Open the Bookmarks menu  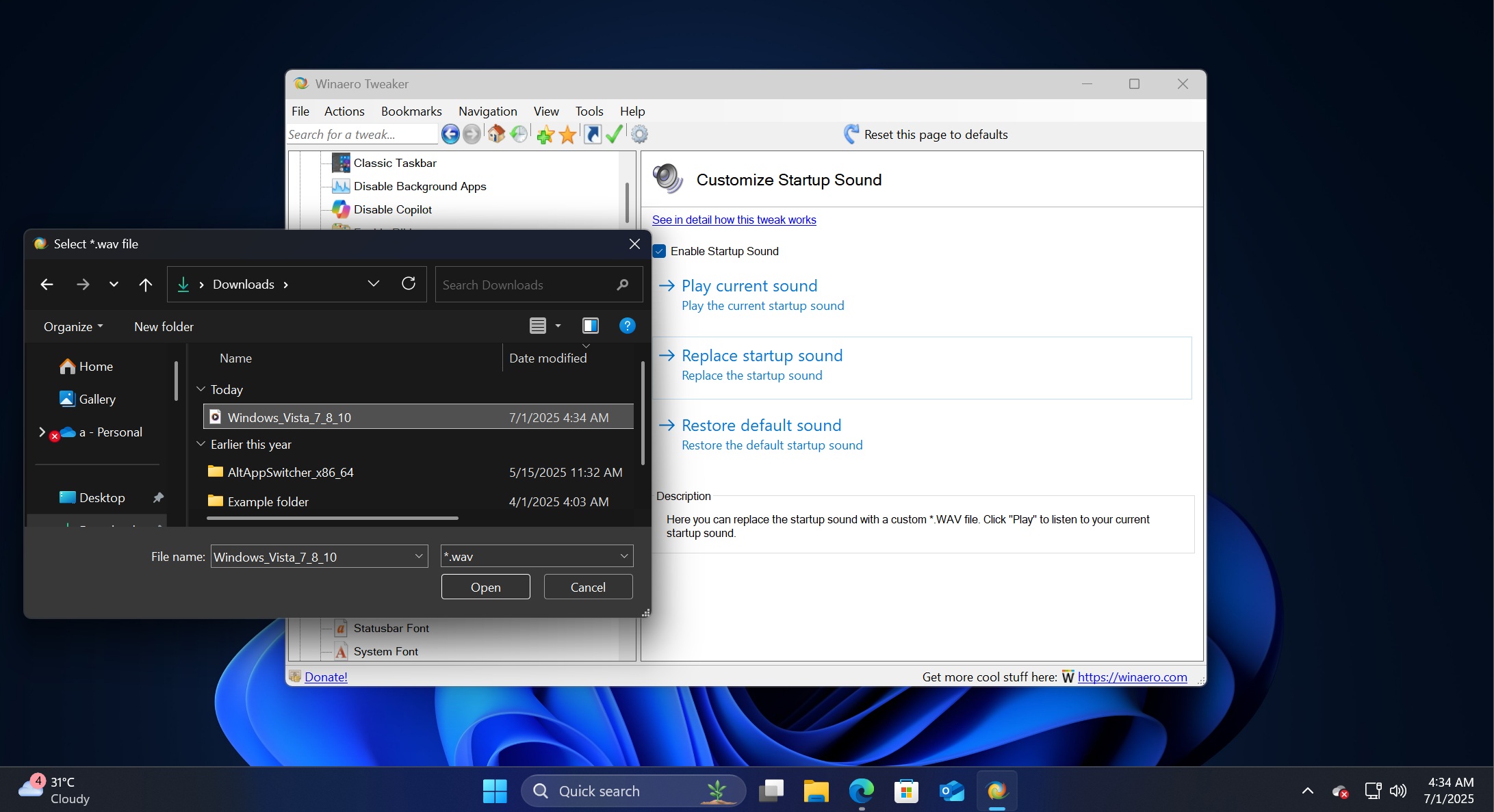pos(411,111)
